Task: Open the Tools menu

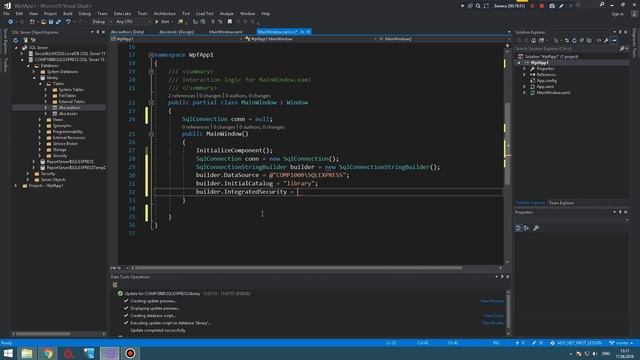Action: click(142, 13)
